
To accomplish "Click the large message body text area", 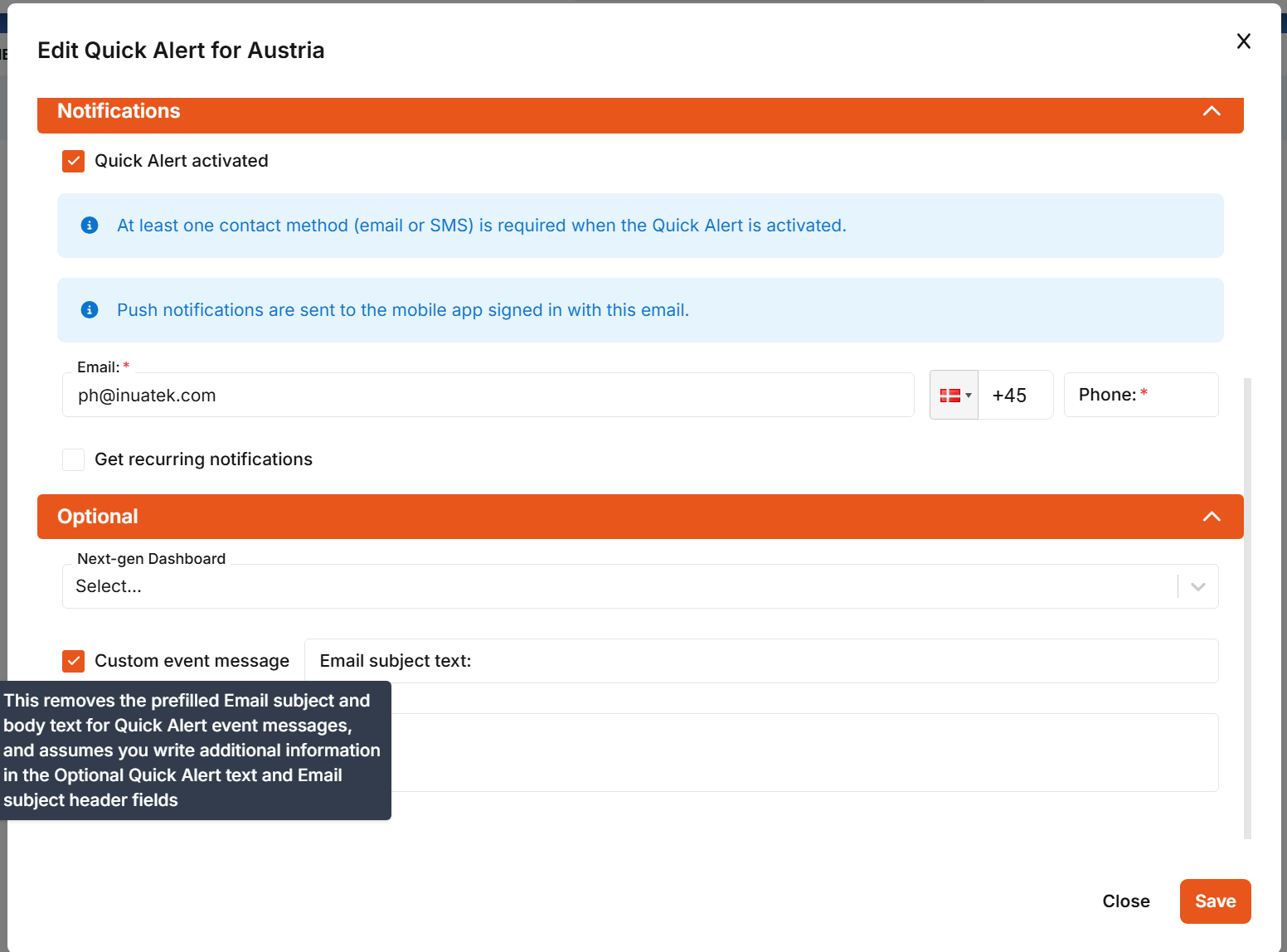I will 804,752.
